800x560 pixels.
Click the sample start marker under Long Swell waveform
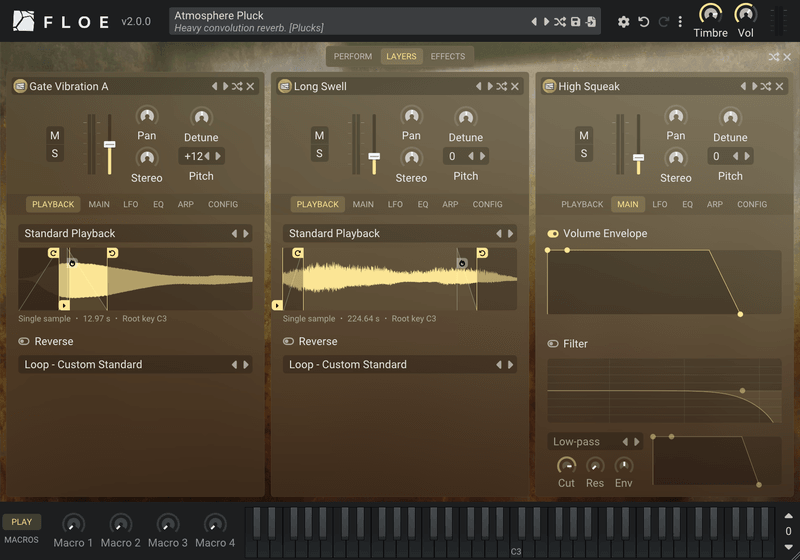277,305
